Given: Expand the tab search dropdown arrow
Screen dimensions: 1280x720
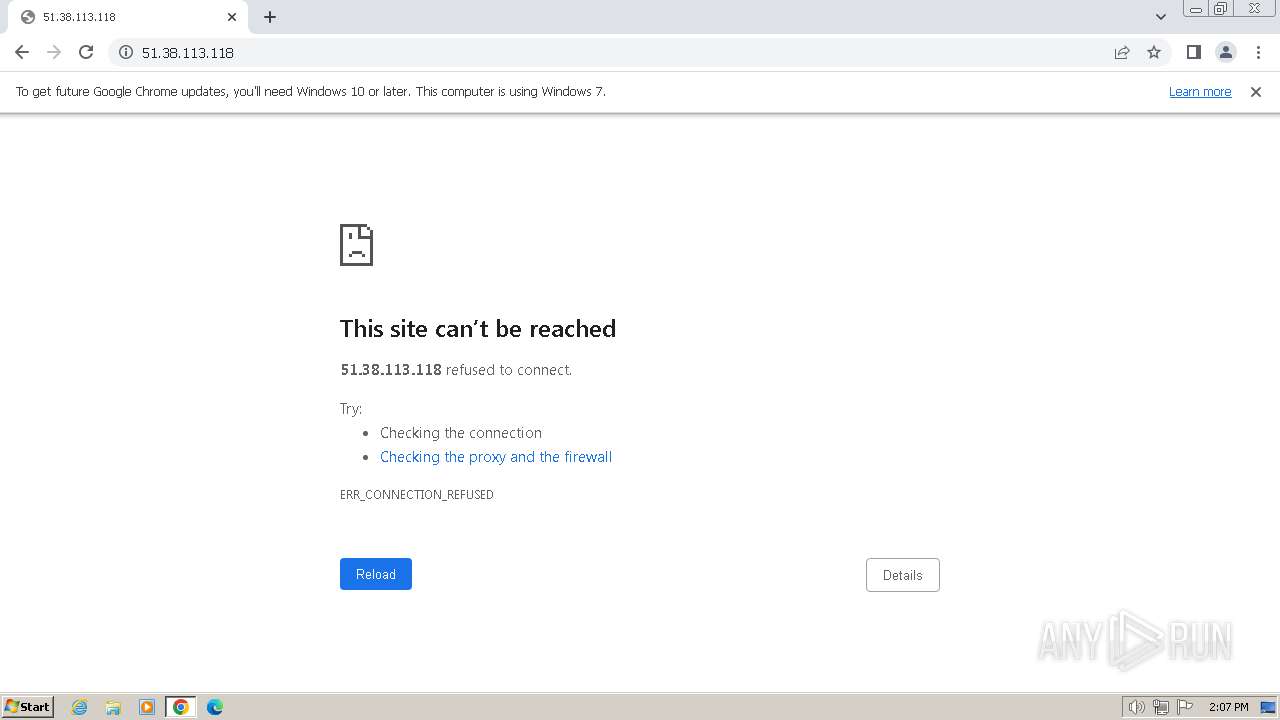Looking at the screenshot, I should tap(1160, 17).
